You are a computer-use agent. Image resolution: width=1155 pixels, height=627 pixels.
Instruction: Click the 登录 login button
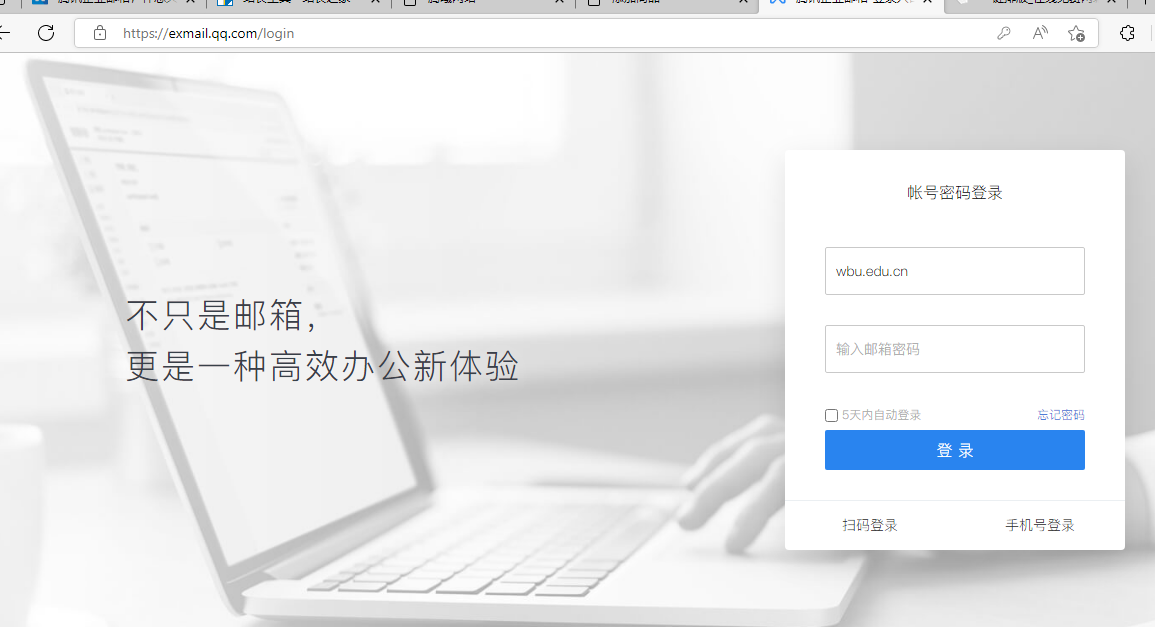pyautogui.click(x=954, y=449)
